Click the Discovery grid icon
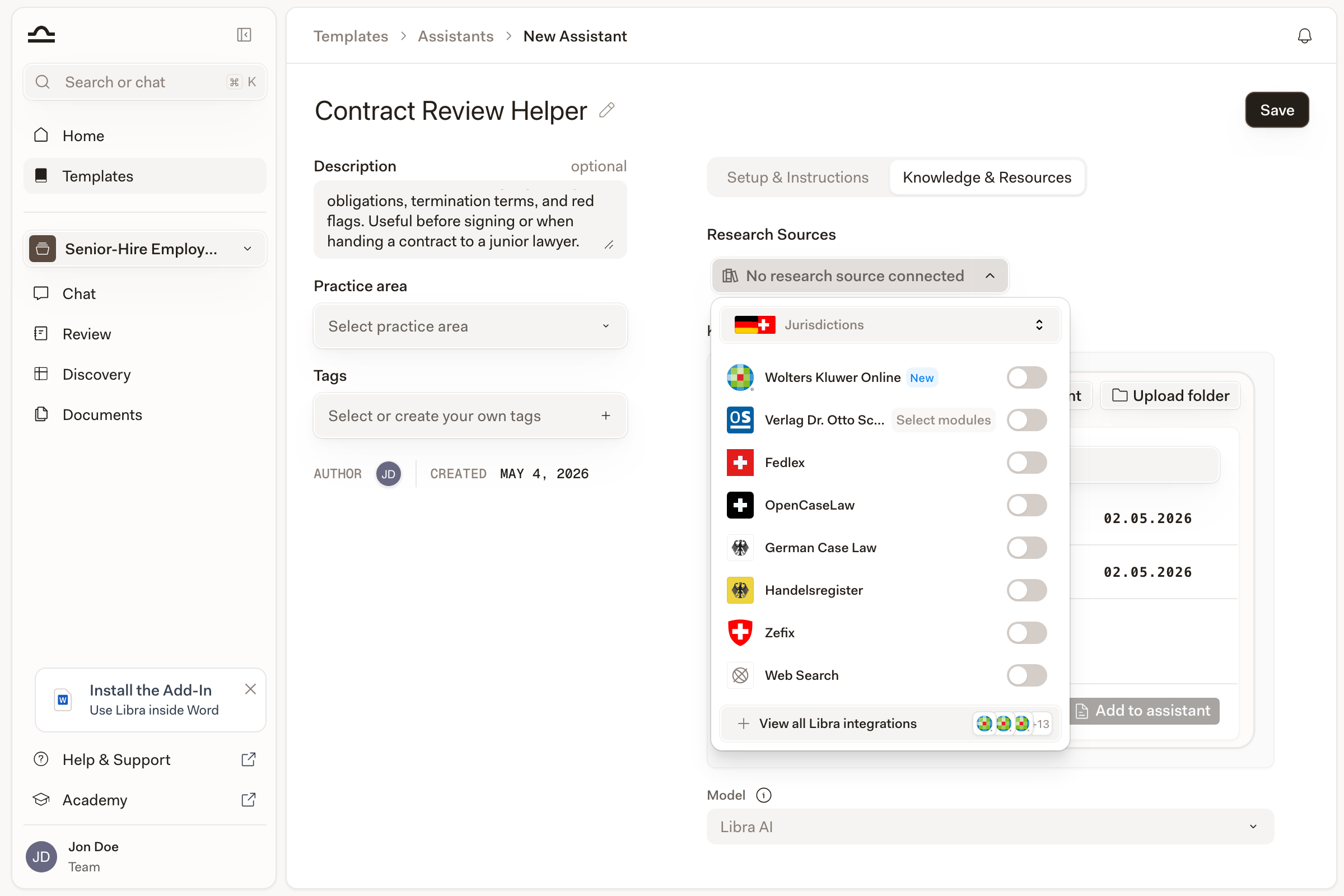 point(41,374)
